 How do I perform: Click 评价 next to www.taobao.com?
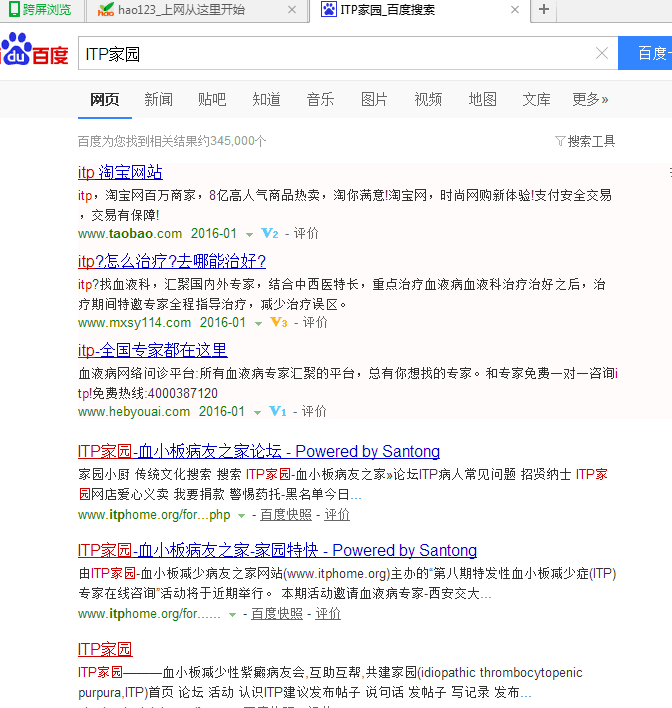306,233
